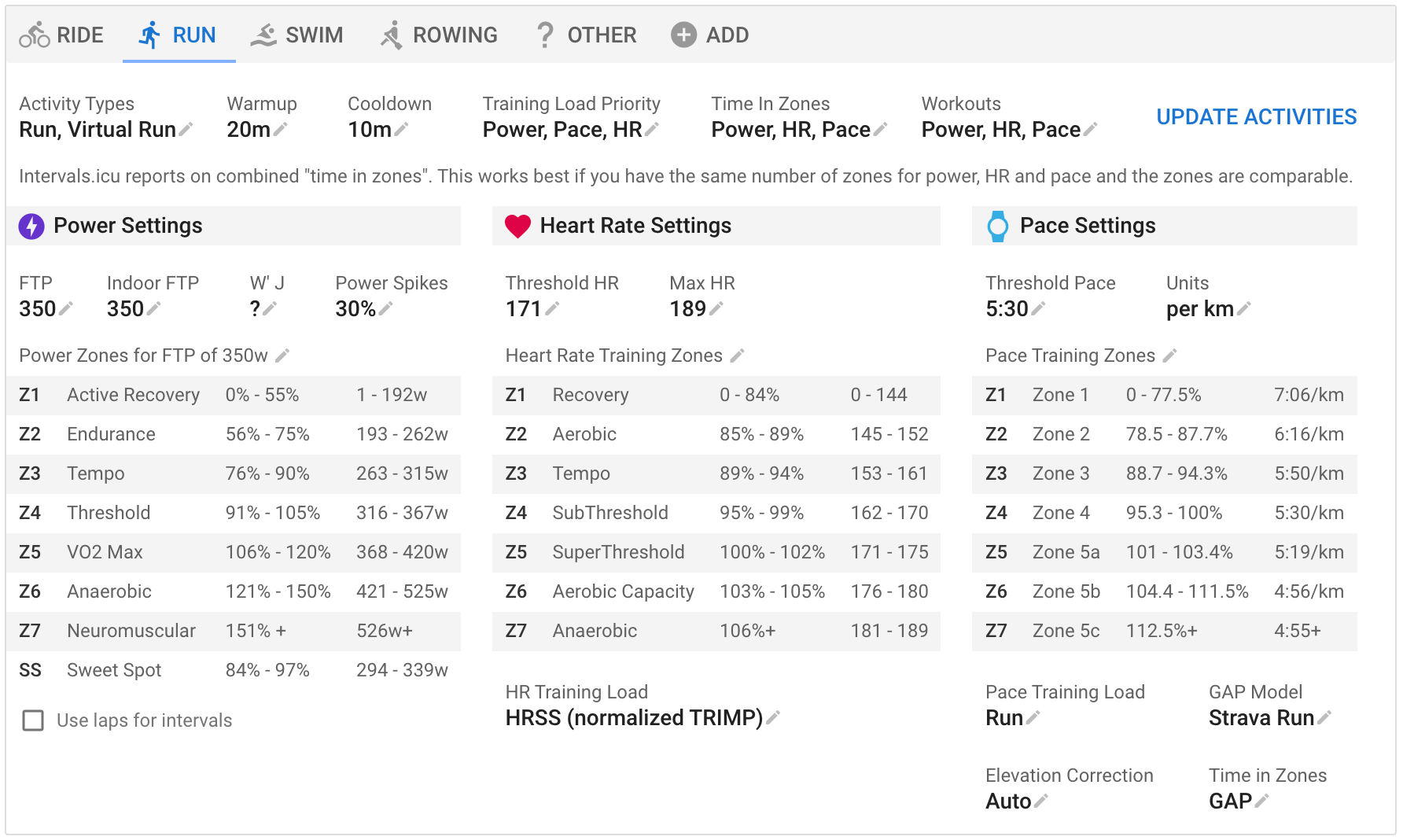Edit Power Zones for FTP pencil icon
The image size is (1403, 840).
tap(282, 356)
